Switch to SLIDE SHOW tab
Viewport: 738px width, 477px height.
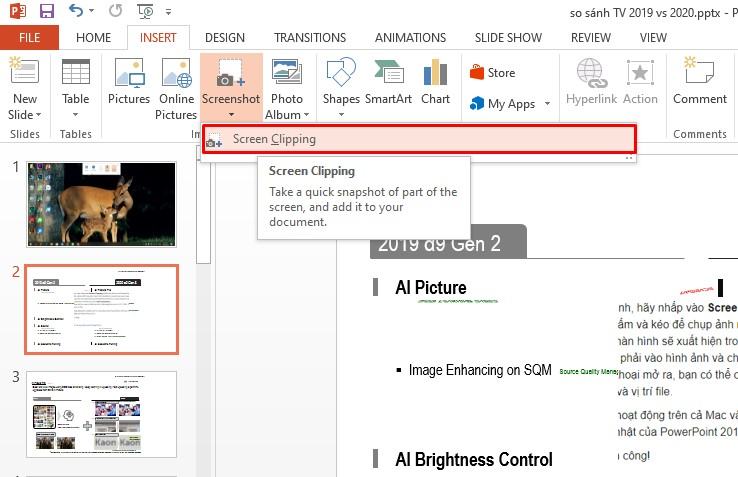508,38
